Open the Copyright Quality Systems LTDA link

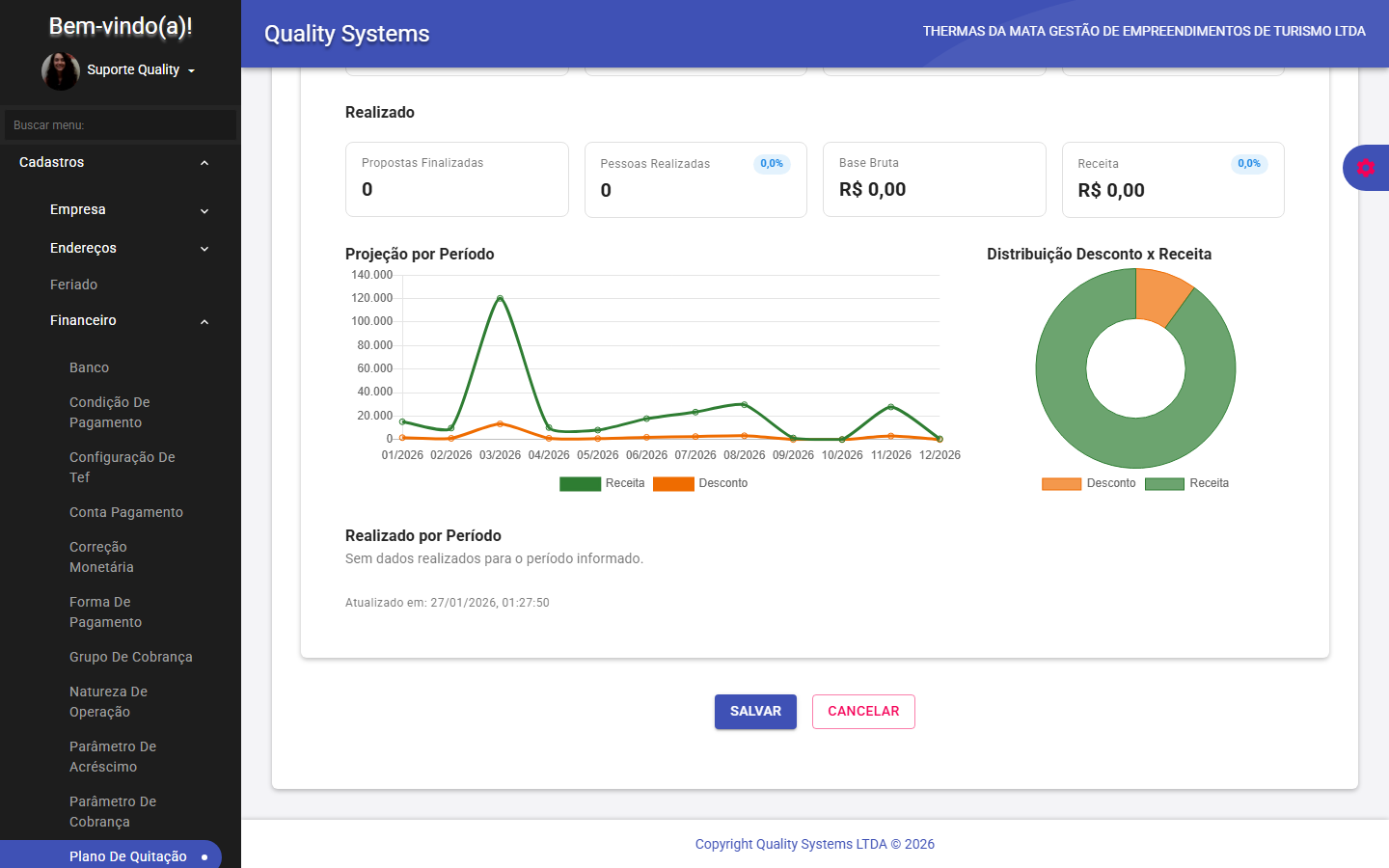point(814,844)
